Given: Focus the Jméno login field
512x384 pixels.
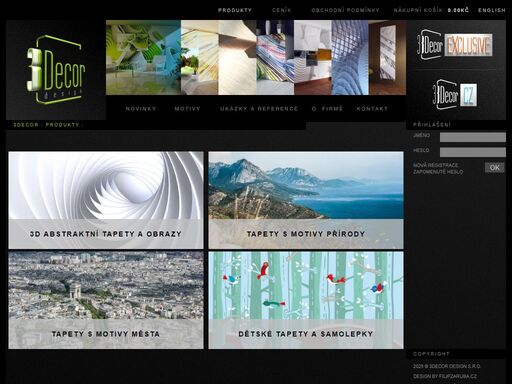Looking at the screenshot, I should (x=473, y=137).
